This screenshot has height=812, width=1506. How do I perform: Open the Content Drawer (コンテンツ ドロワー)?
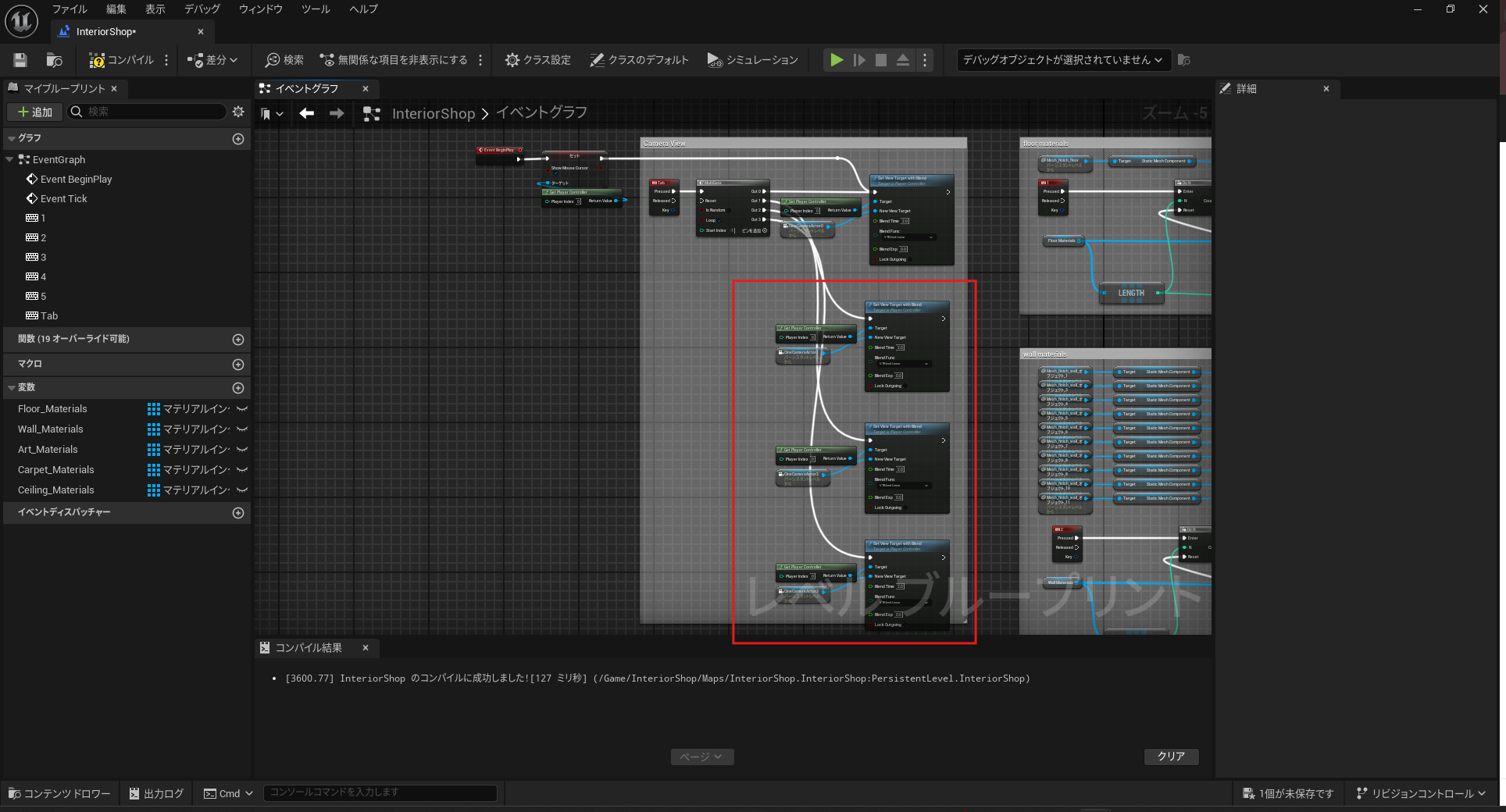(59, 793)
